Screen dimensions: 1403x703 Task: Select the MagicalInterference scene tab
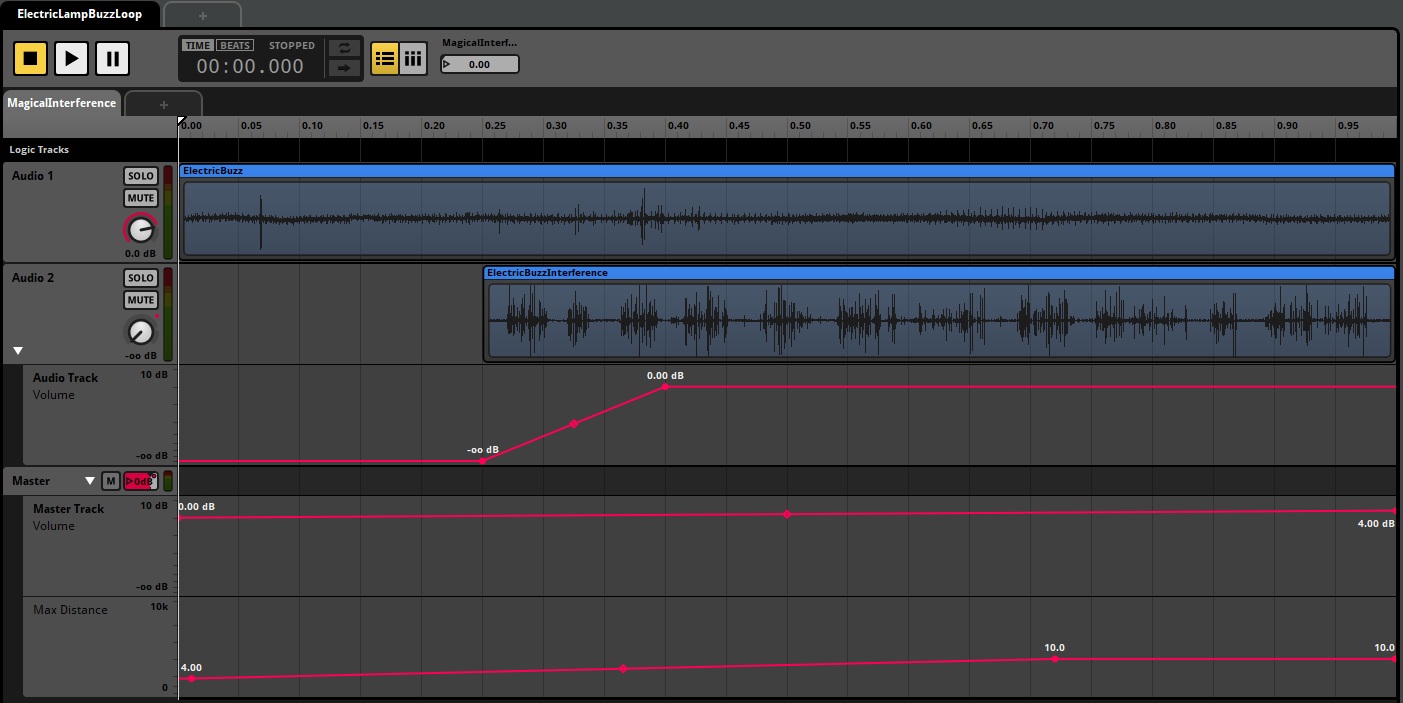(x=60, y=103)
